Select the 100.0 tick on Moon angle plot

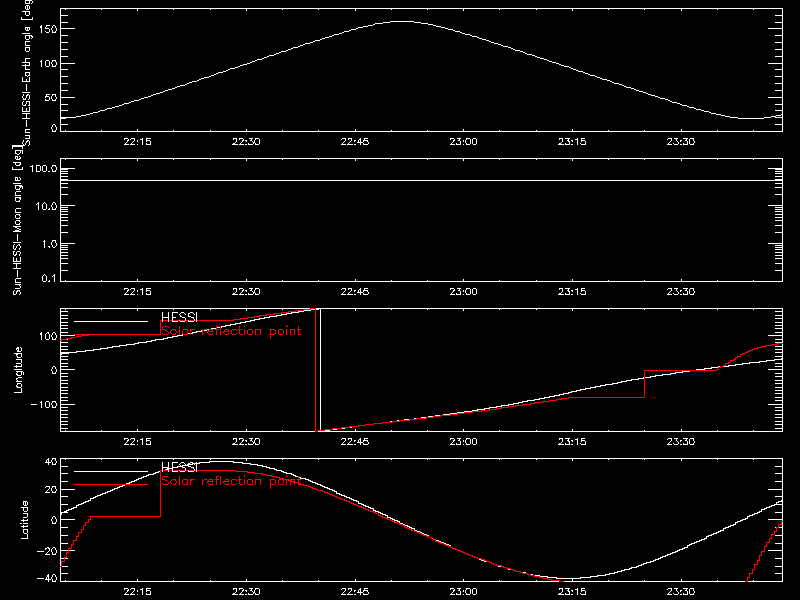tap(43, 168)
